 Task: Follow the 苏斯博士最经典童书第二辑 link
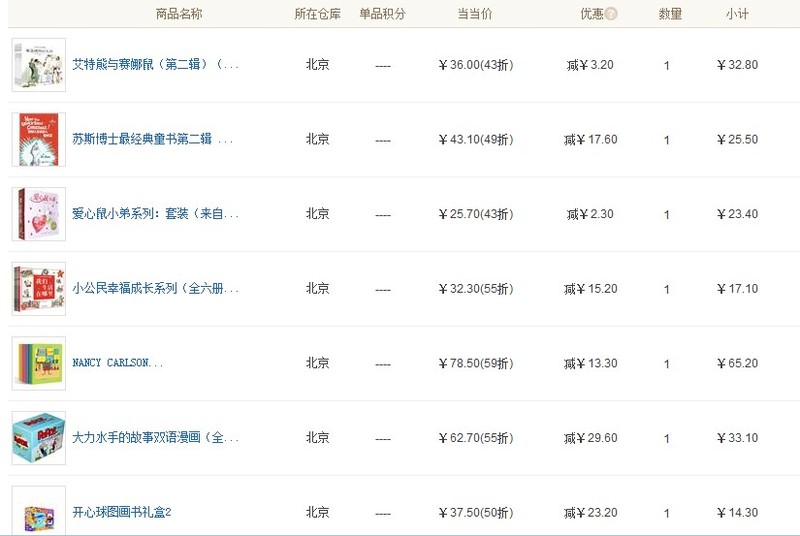click(x=152, y=140)
